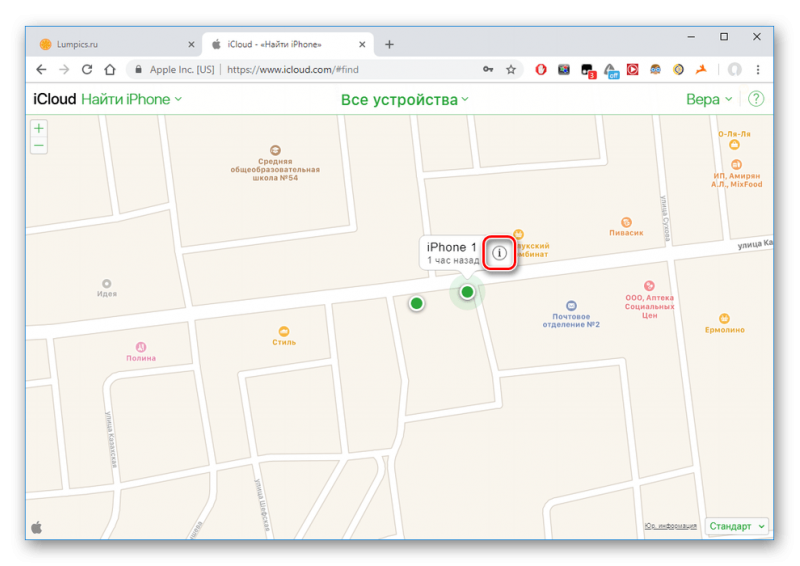The height and width of the screenshot is (566, 800).
Task: Open the extension showing a red 3 badge
Action: 587,70
